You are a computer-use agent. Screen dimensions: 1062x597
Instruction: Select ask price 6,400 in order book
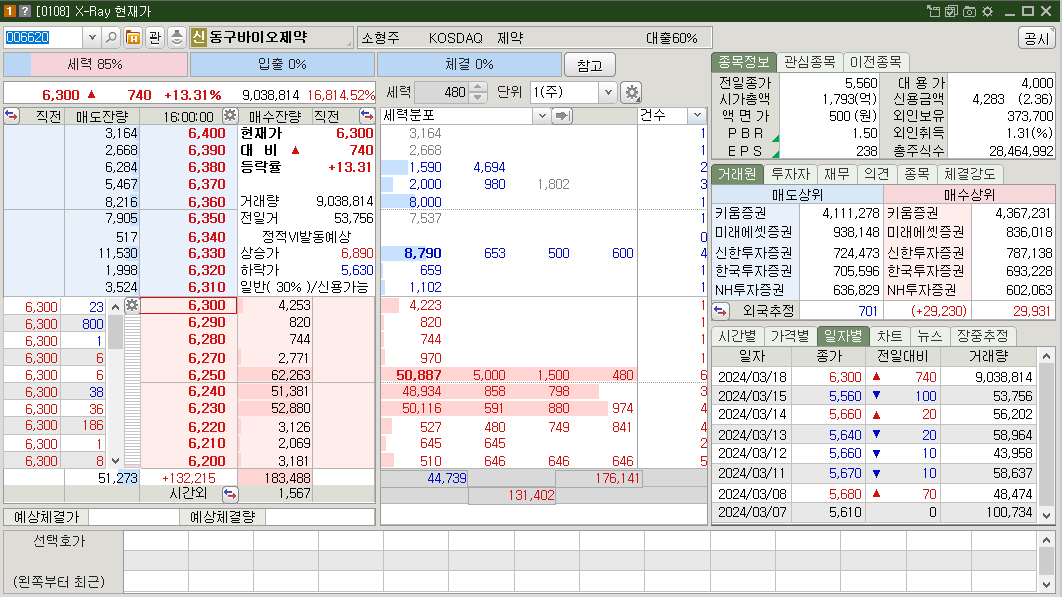[x=207, y=133]
